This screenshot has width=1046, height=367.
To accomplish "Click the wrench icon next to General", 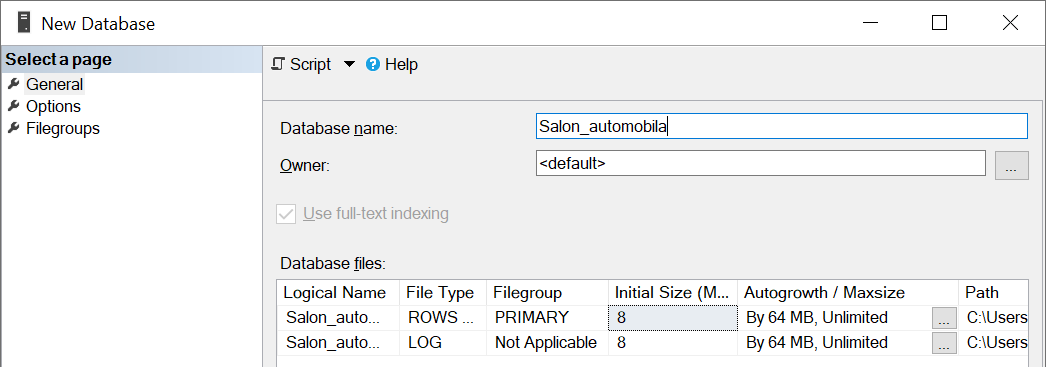I will click(13, 84).
